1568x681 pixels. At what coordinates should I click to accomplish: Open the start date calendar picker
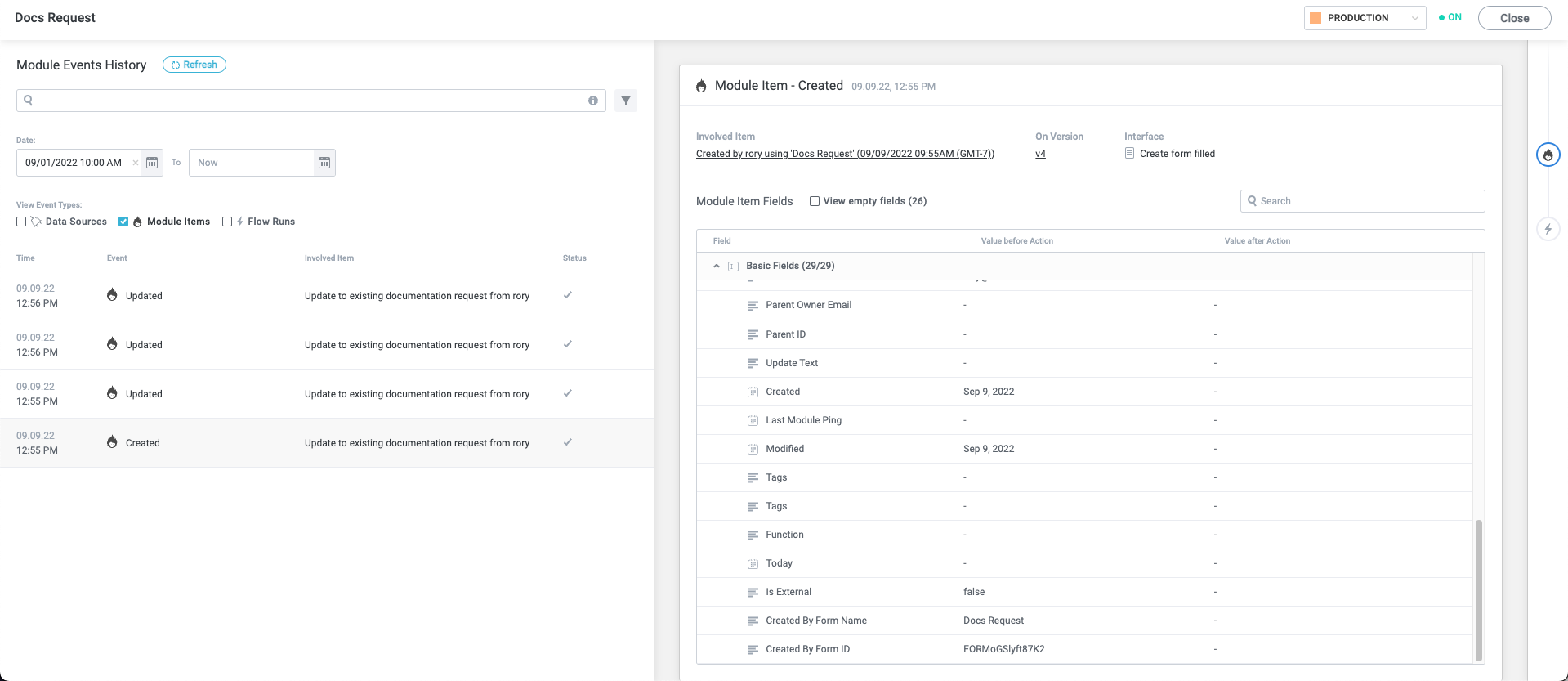[x=152, y=163]
